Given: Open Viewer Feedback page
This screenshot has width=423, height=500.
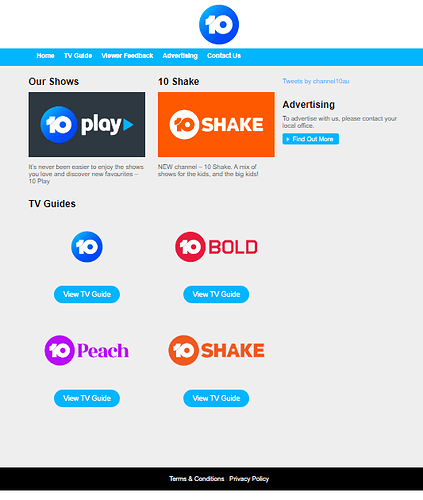Looking at the screenshot, I should click(127, 56).
